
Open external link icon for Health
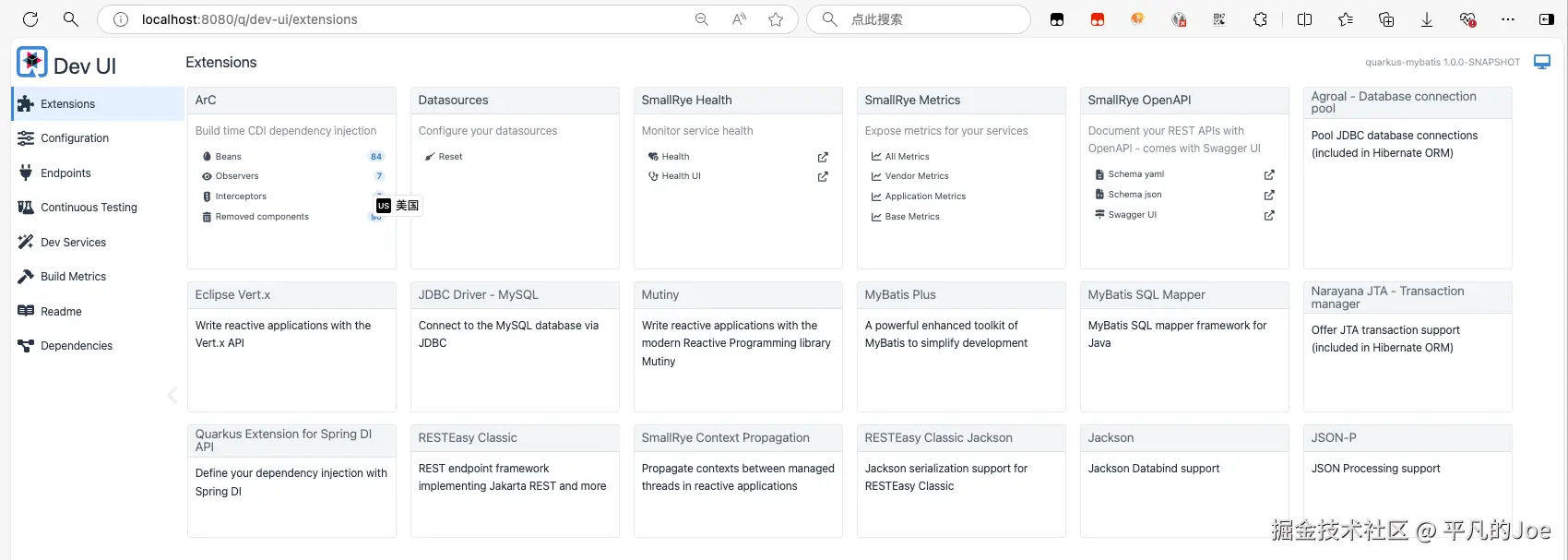pos(823,157)
